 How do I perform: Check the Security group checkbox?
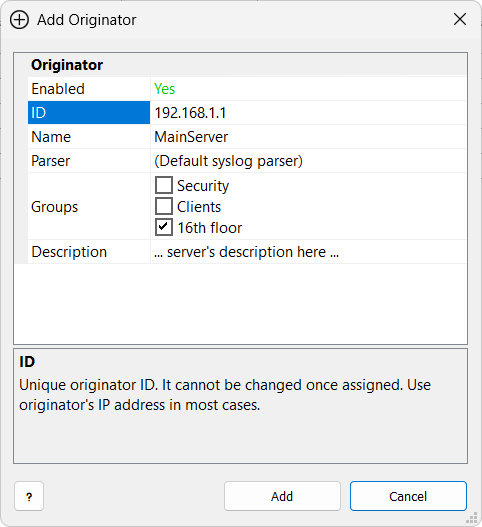point(164,185)
